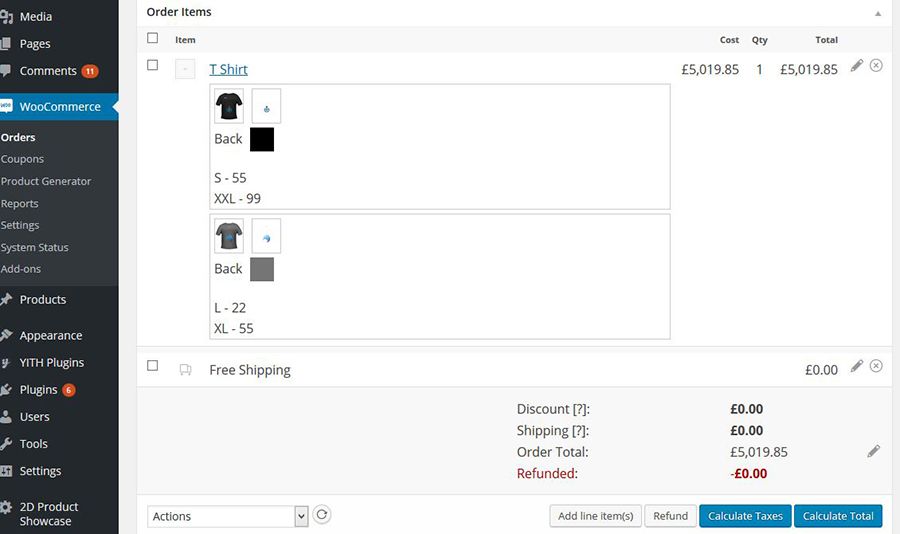This screenshot has height=534, width=900.
Task: Tick the select-all checkbox beside Item header
Action: pyautogui.click(x=152, y=38)
